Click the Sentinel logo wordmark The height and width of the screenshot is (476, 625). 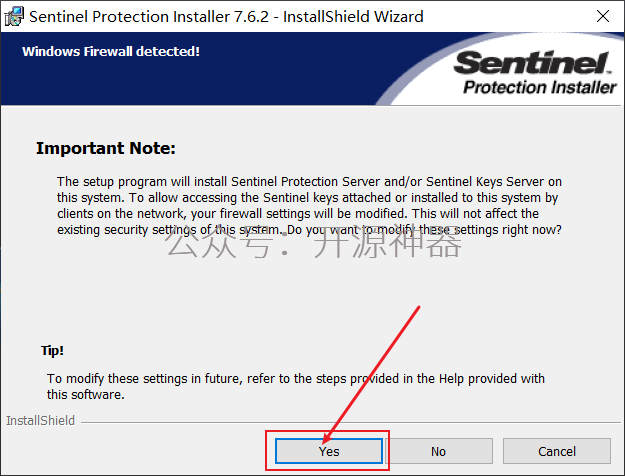click(x=533, y=64)
